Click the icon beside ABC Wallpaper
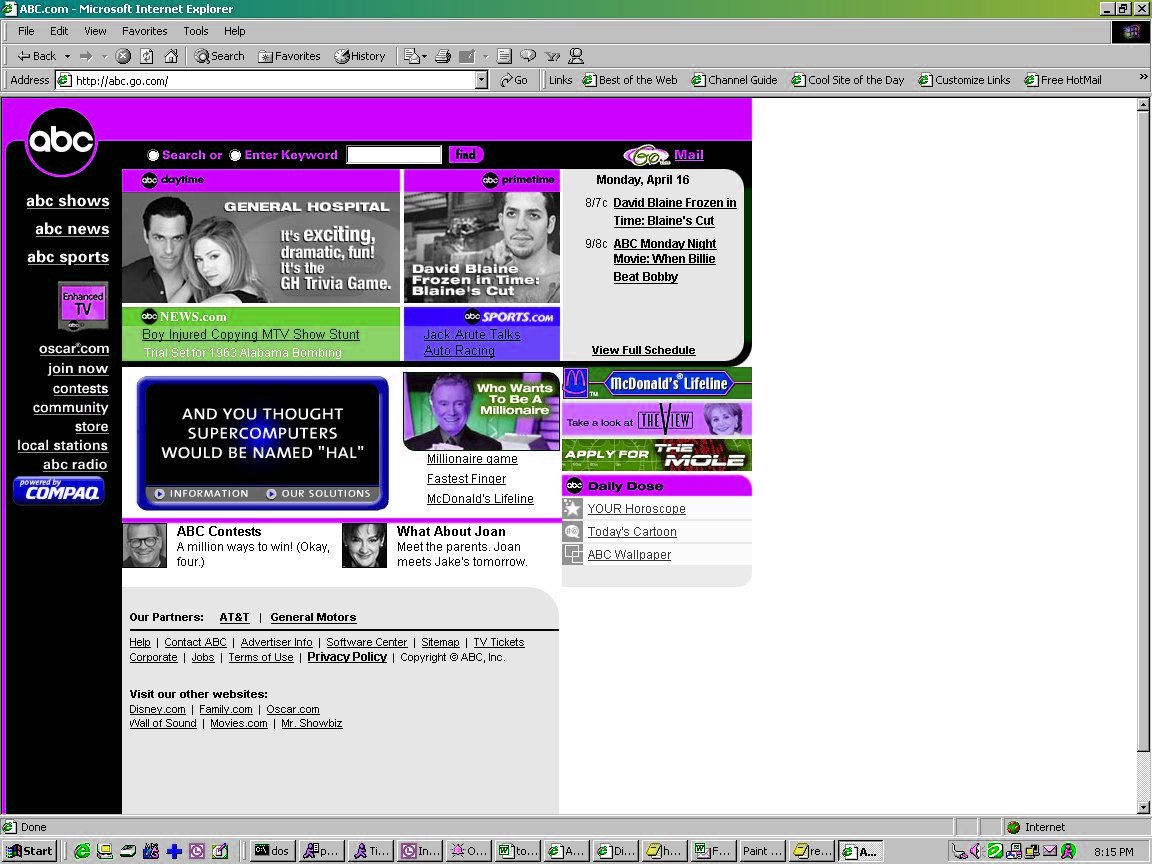The image size is (1152, 864). 572,554
